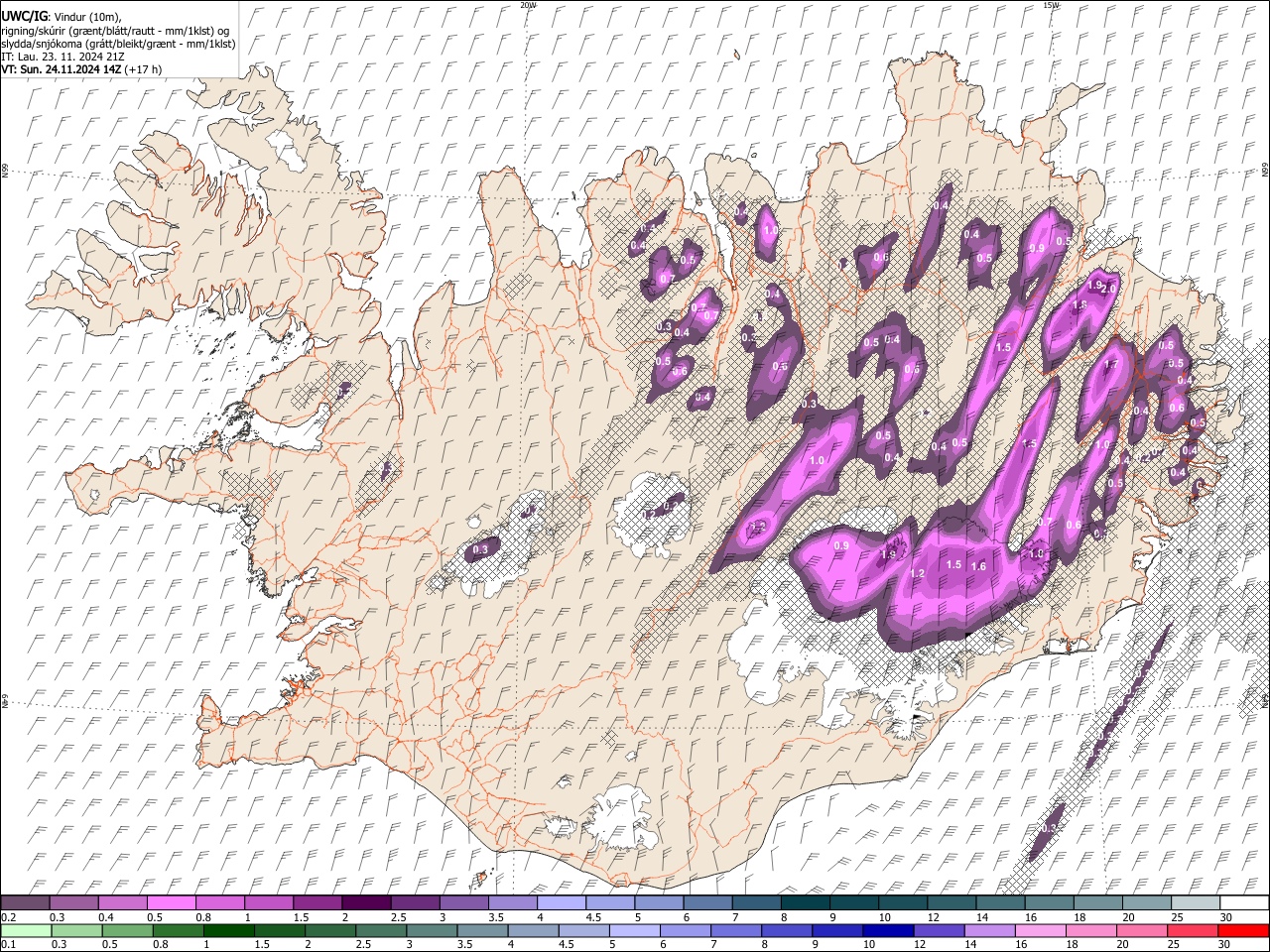Click the "0.2" label in the top legend row

(8, 917)
